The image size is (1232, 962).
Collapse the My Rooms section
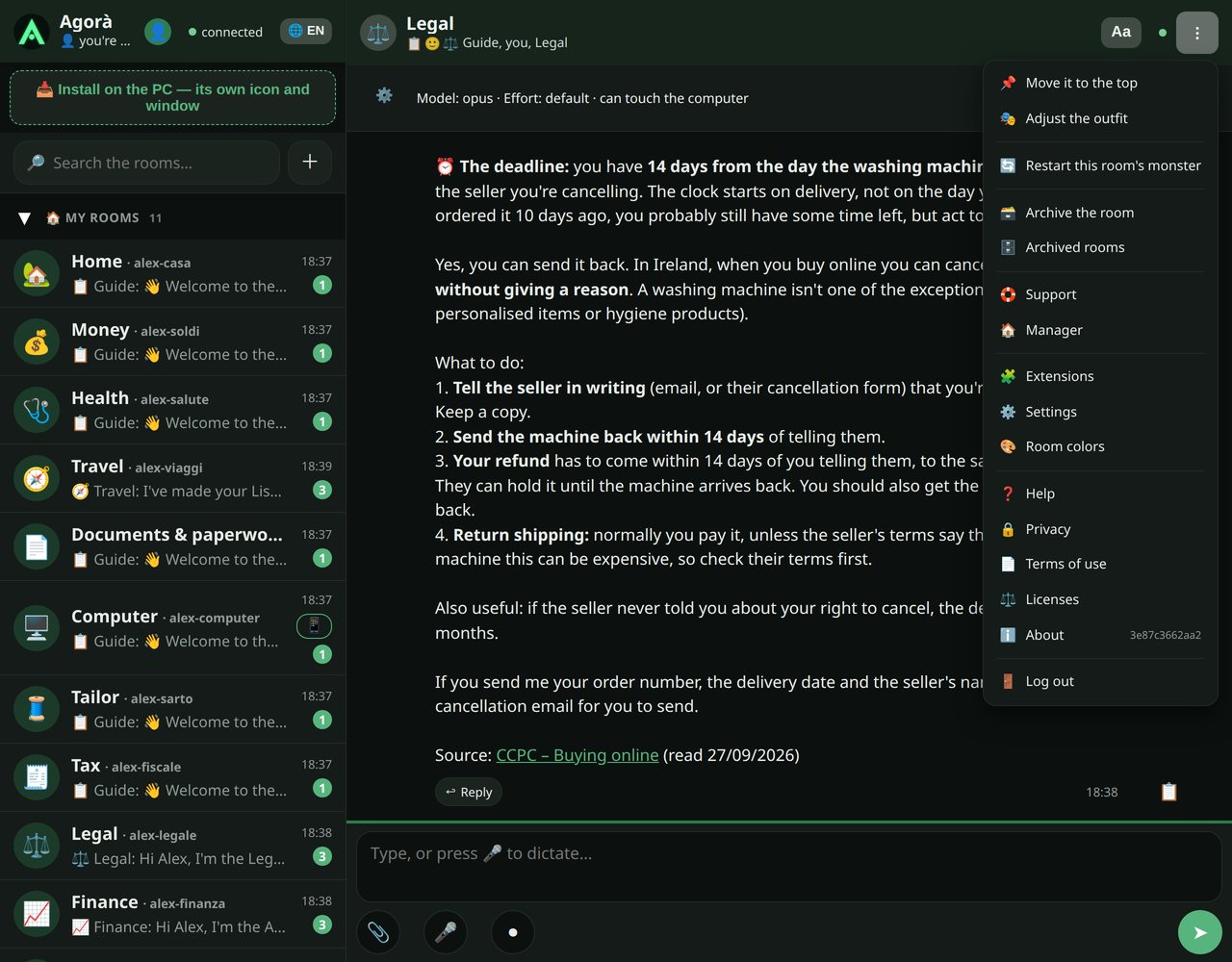[x=25, y=218]
